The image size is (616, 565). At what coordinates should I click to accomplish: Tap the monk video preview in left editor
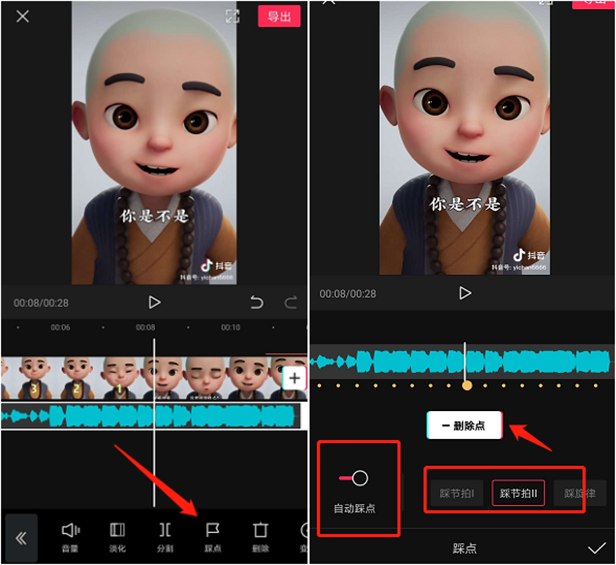click(x=154, y=142)
